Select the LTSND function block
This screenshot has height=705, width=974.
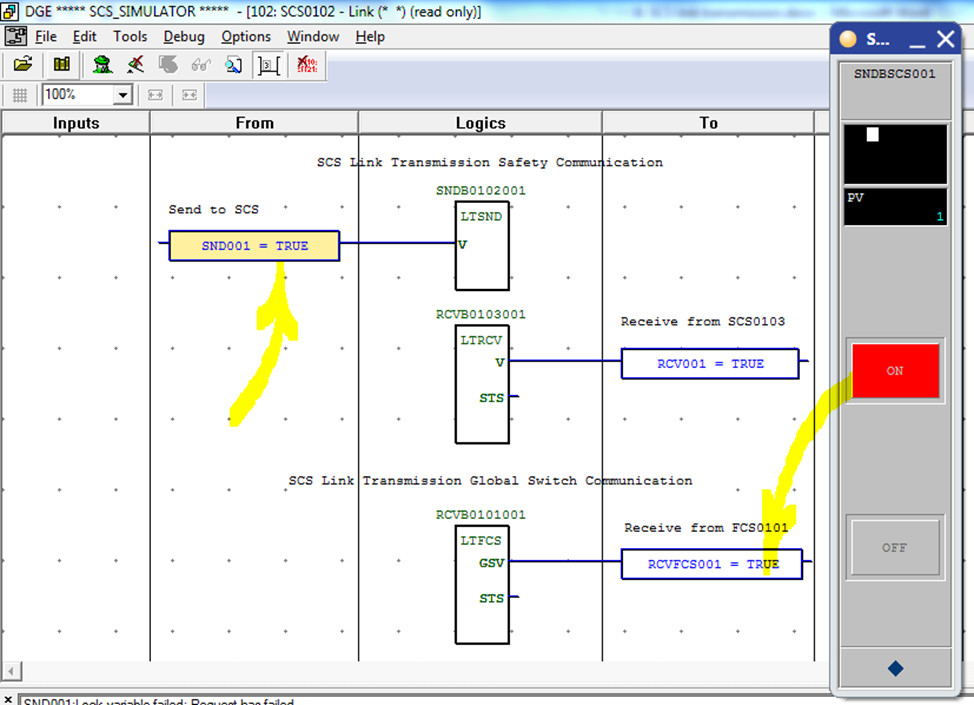click(x=482, y=246)
